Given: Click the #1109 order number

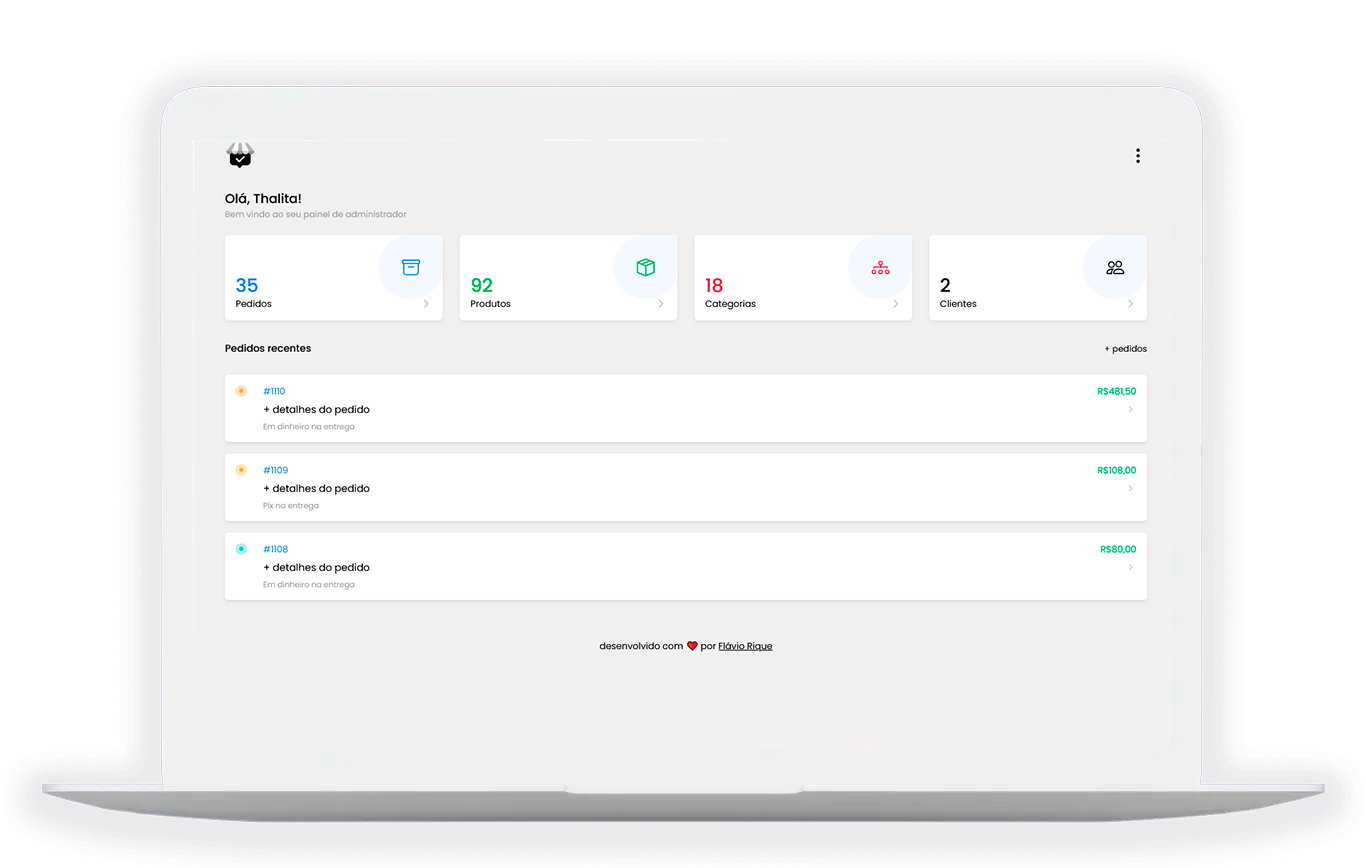Looking at the screenshot, I should click(x=275, y=469).
